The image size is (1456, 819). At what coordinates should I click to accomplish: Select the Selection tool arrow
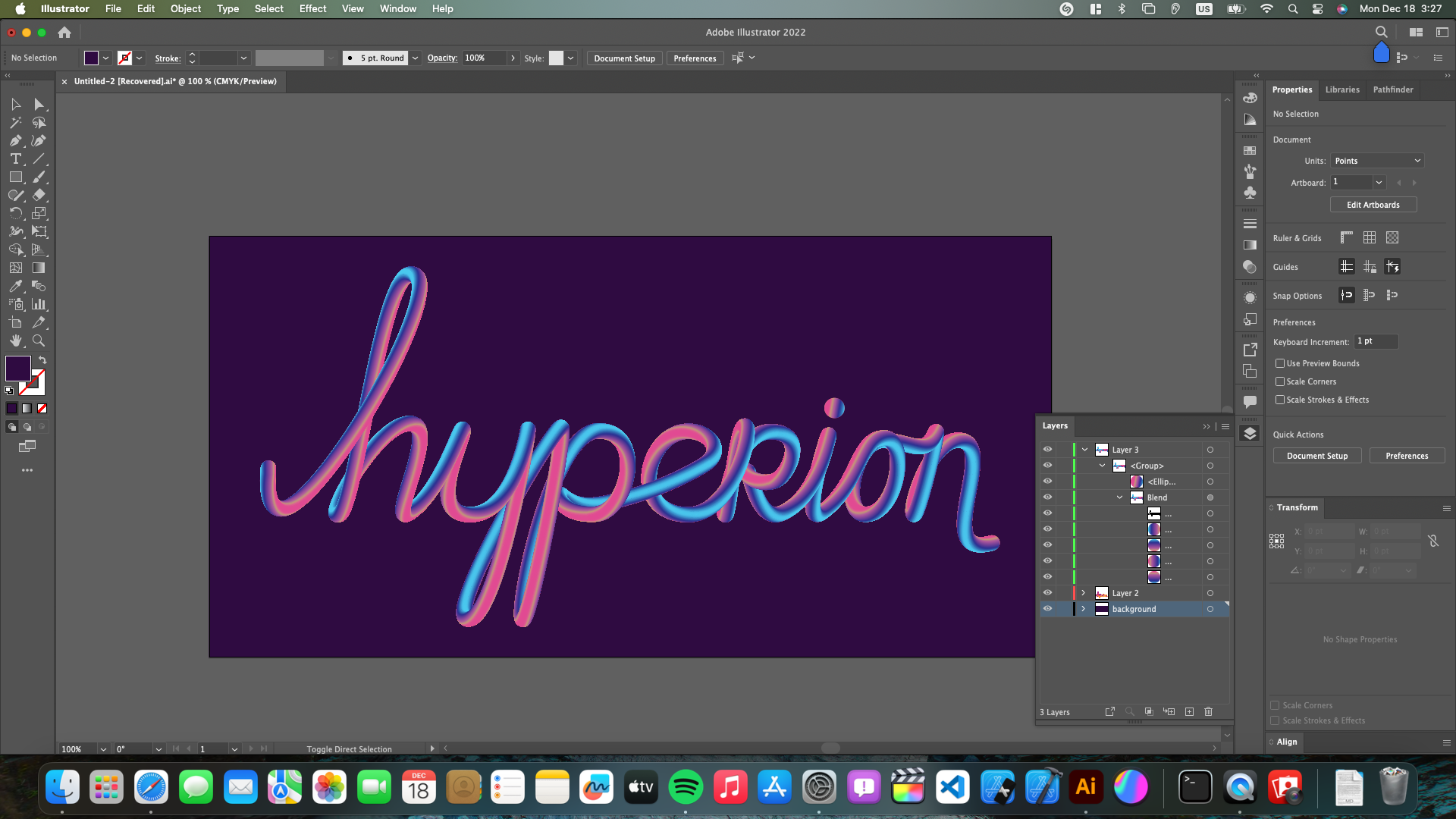coord(16,105)
